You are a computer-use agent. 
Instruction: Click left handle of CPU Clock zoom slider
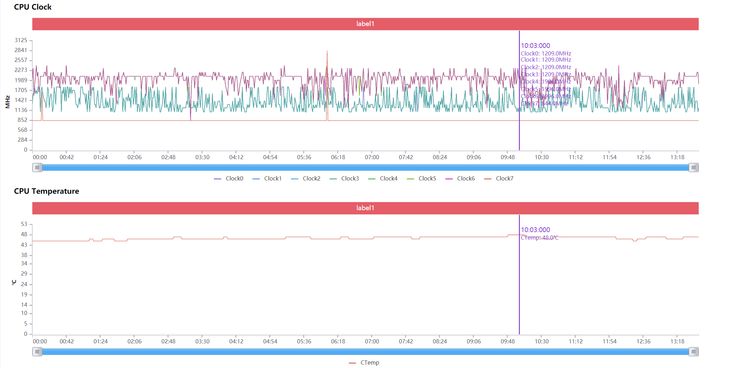[x=37, y=167]
